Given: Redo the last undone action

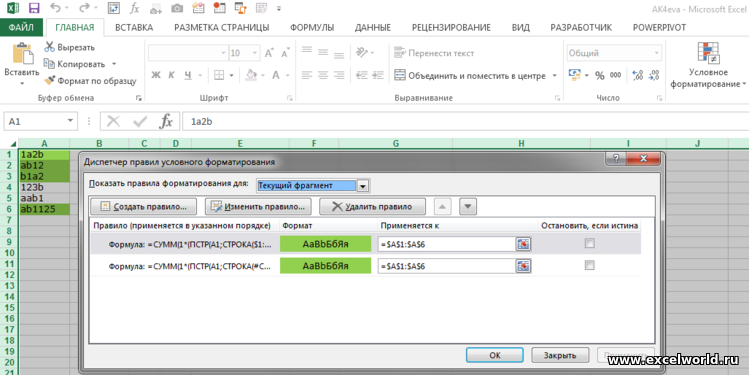Looking at the screenshot, I should point(84,8).
